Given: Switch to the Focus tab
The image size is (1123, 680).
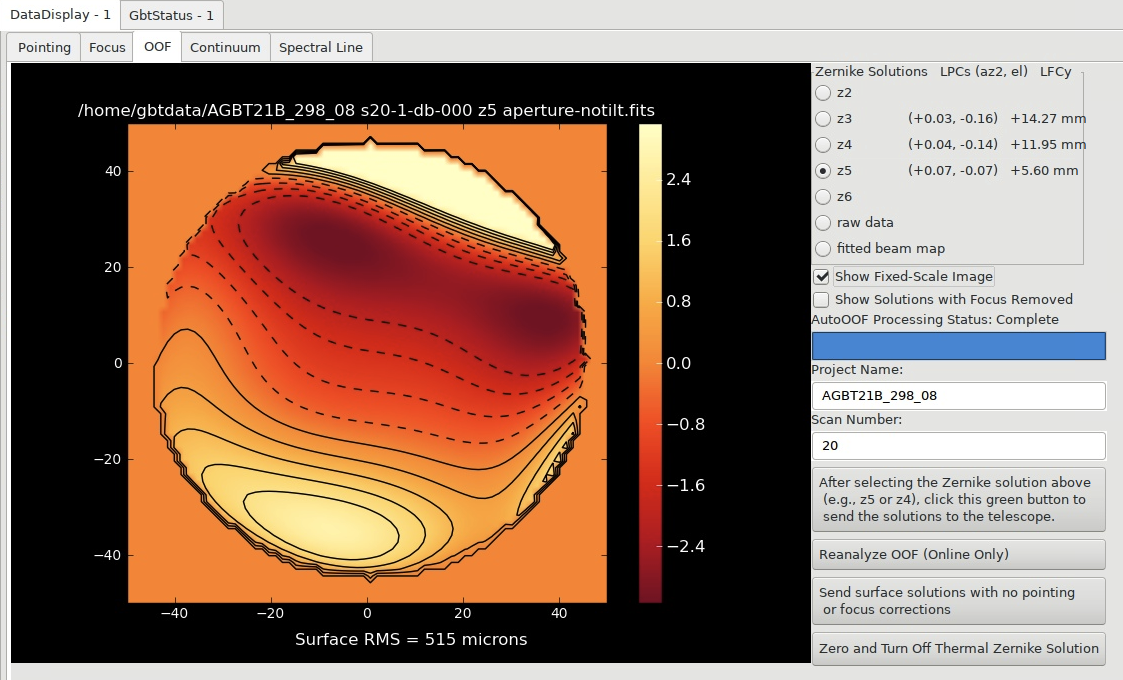Looking at the screenshot, I should click(x=107, y=47).
